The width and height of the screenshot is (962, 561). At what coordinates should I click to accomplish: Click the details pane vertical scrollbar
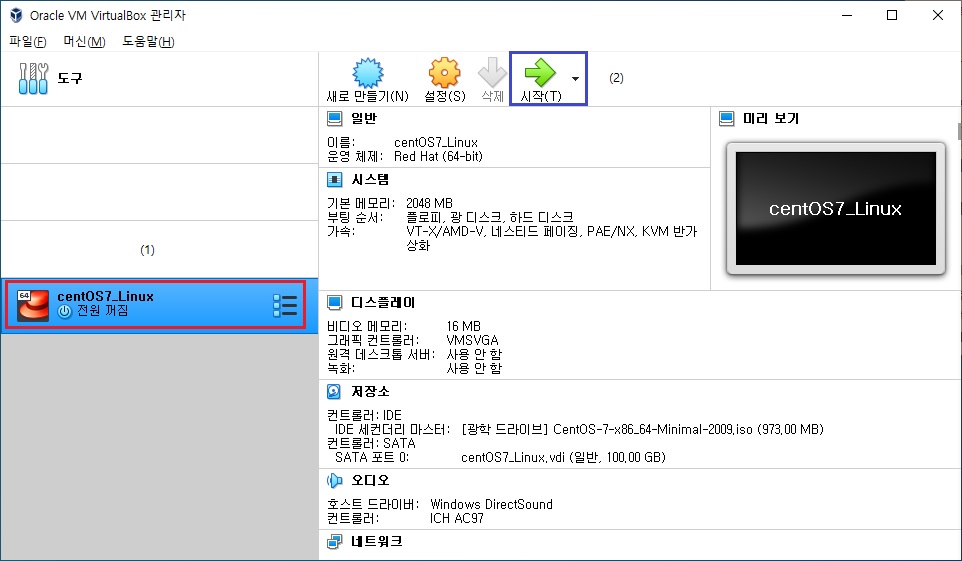(959, 131)
